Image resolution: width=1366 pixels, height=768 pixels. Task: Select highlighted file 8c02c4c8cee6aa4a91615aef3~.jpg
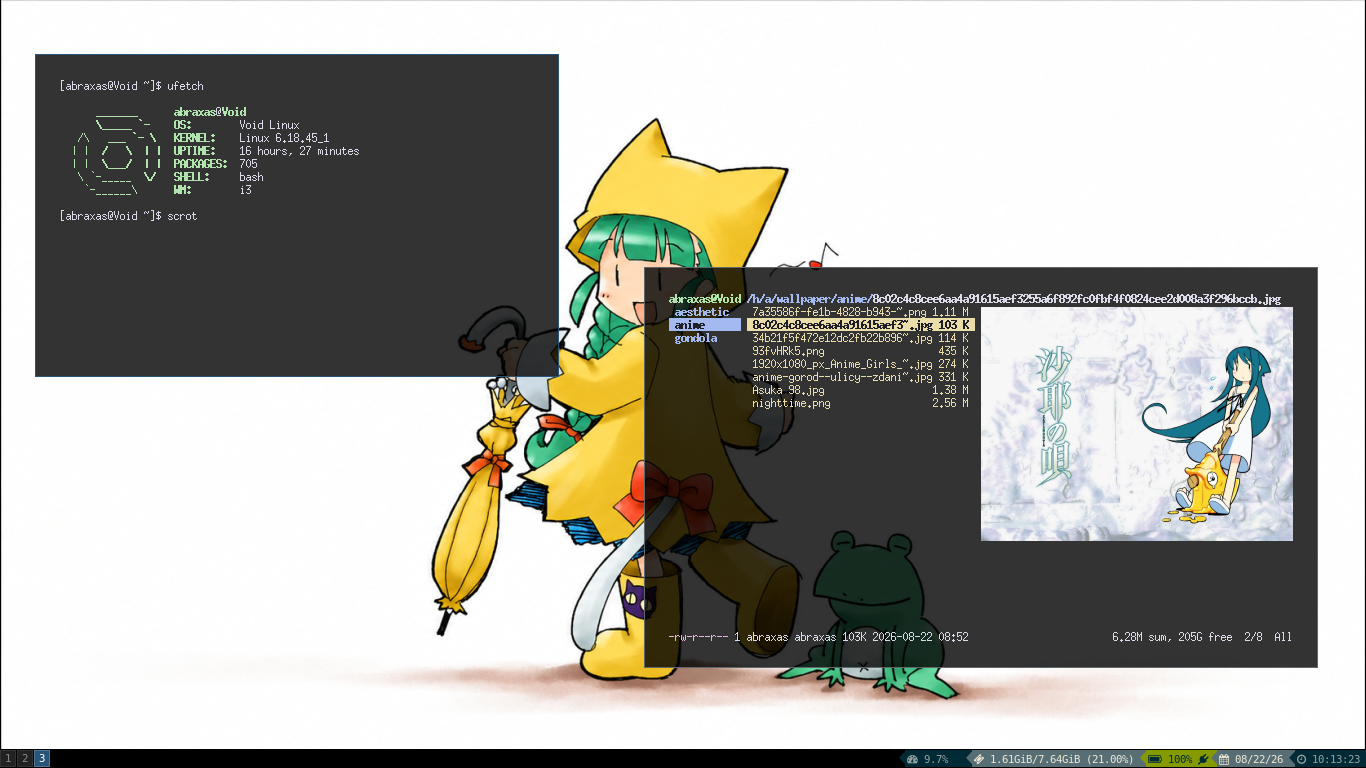[x=860, y=325]
